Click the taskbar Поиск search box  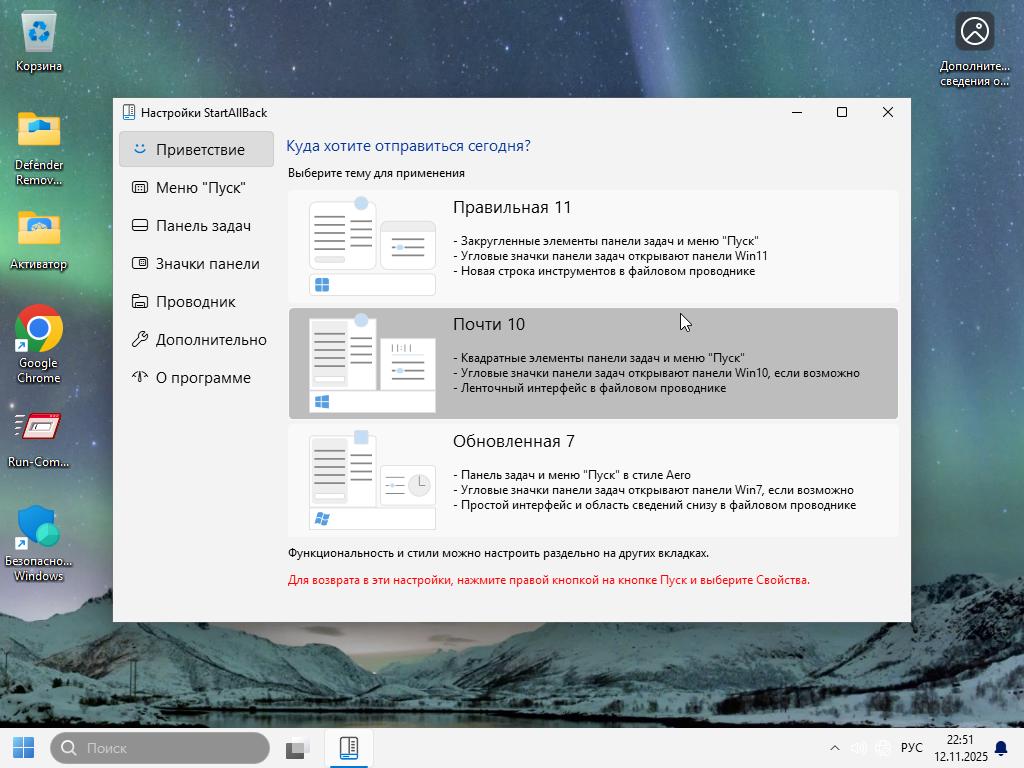coord(160,748)
